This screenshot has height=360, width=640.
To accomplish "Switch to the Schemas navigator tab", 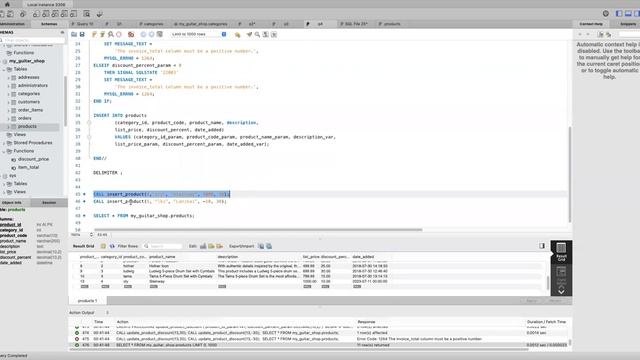I will 49,24.
